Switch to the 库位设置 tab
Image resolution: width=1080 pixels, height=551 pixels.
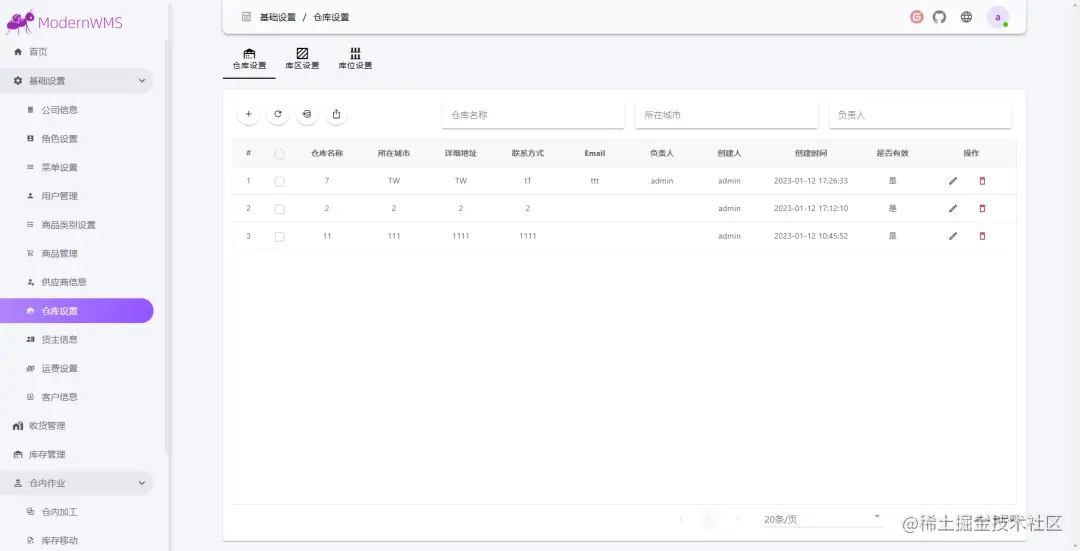coord(355,59)
